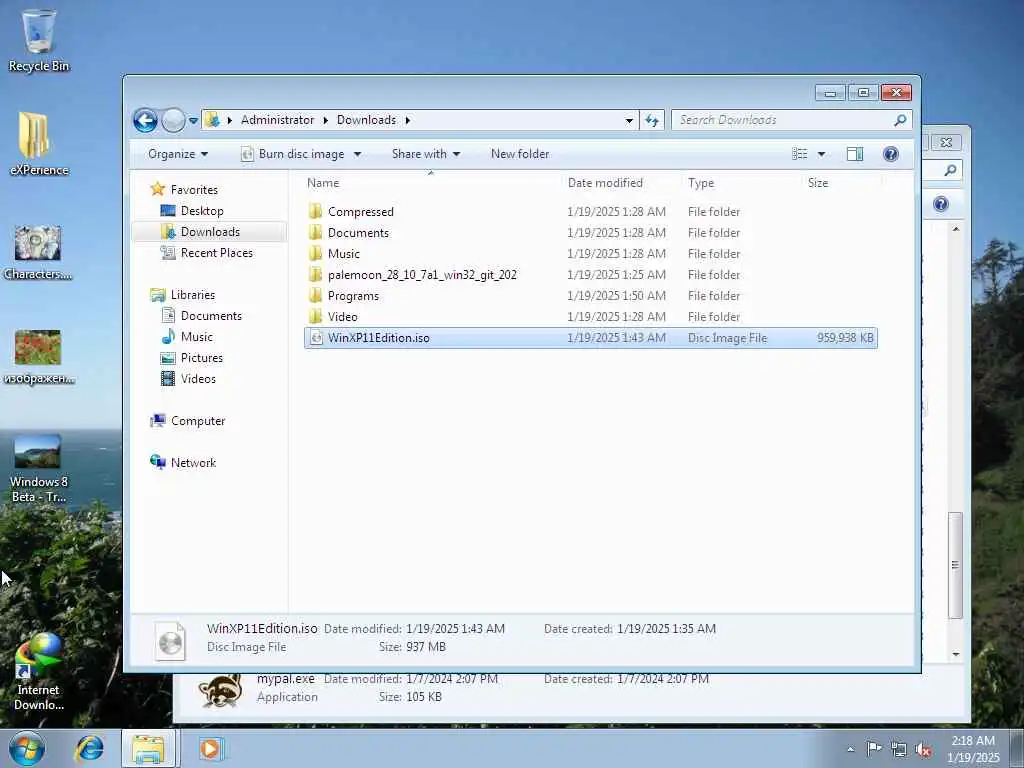1024x768 pixels.
Task: Expand the arrow after Administrator breadcrumb
Action: click(326, 120)
